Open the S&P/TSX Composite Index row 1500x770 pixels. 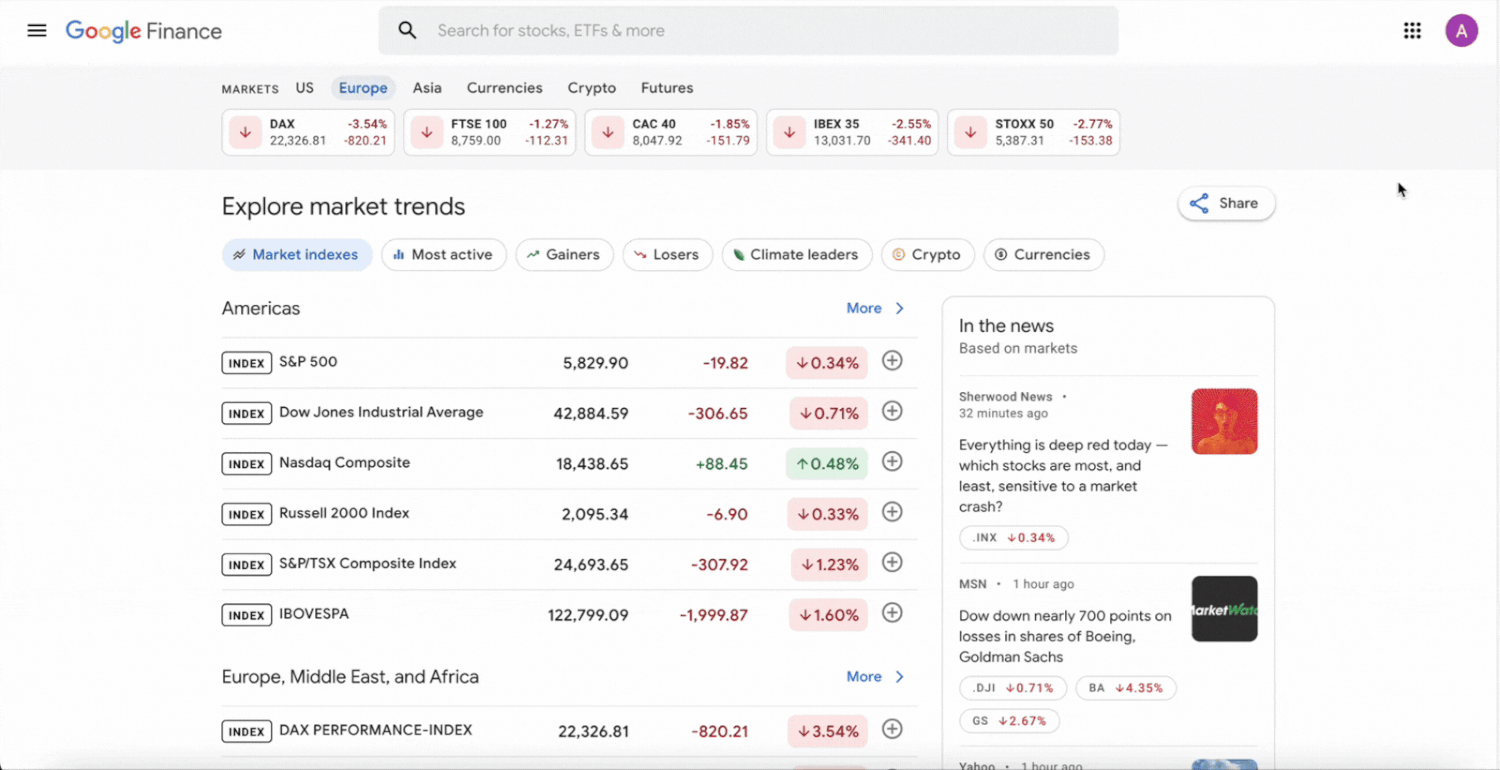pos(569,564)
